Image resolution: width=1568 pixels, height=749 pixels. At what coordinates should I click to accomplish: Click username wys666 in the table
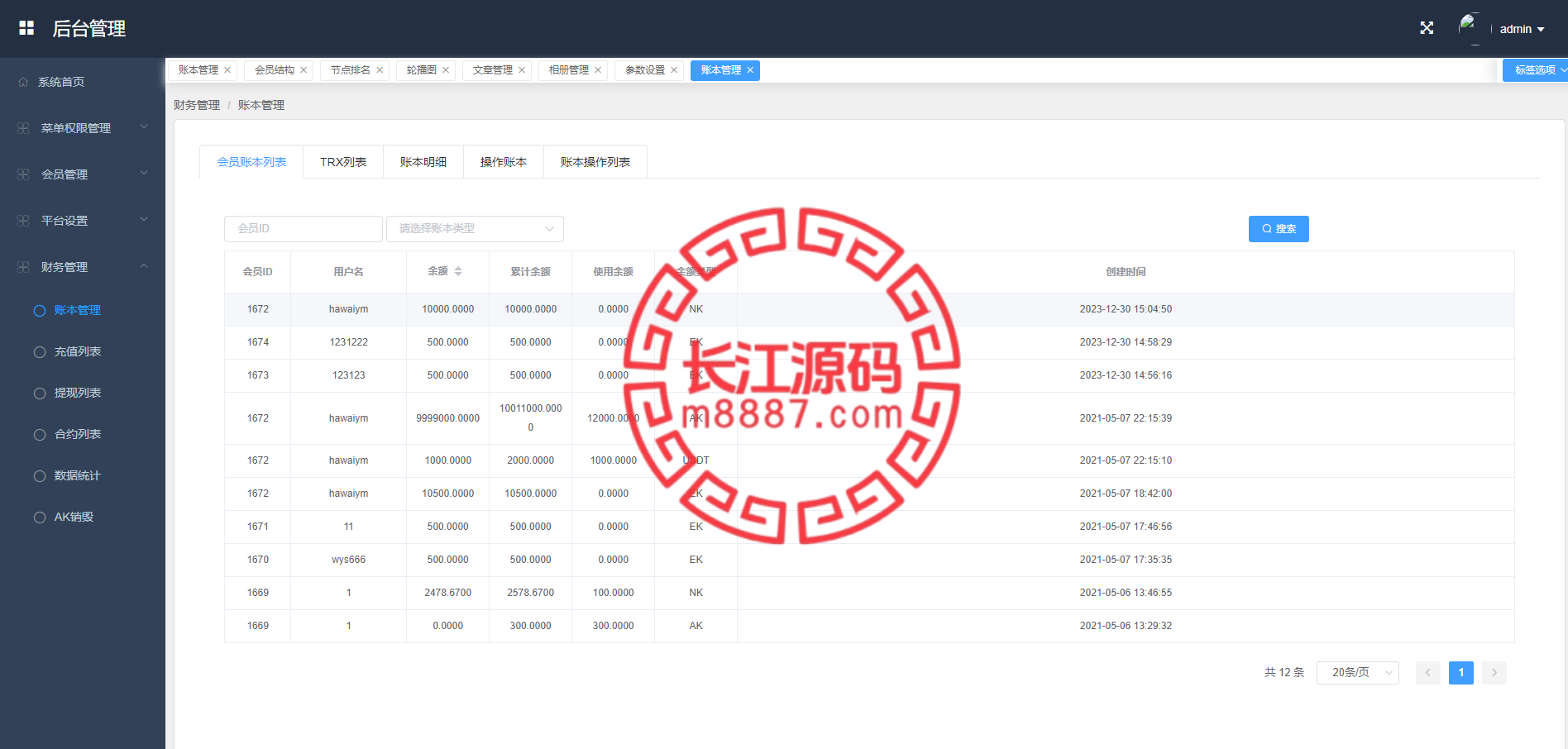point(349,560)
